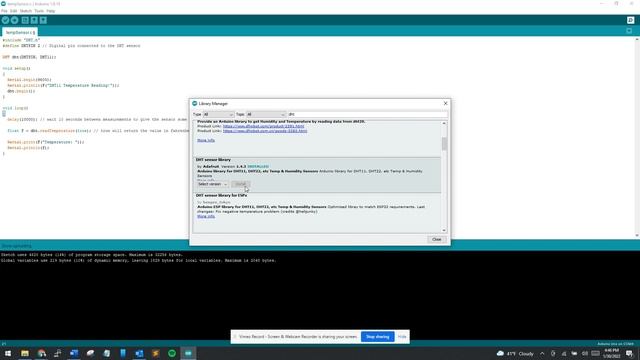Open the first dfrobot Product Link URL
640x360 pixels.
tap(264, 127)
